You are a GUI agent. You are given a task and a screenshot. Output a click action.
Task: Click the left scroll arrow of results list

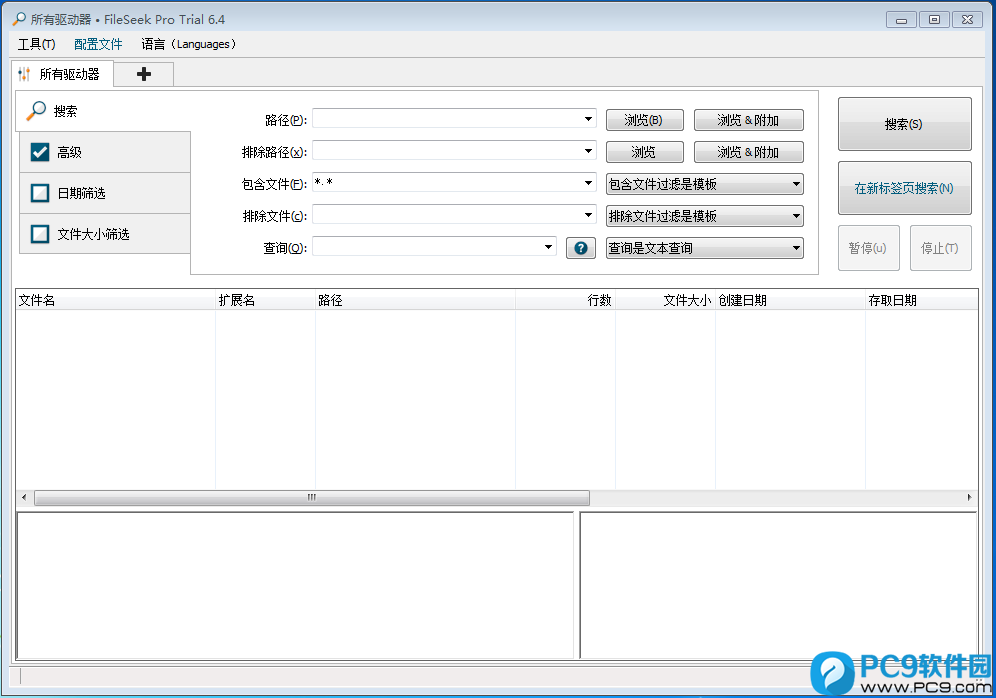(24, 497)
